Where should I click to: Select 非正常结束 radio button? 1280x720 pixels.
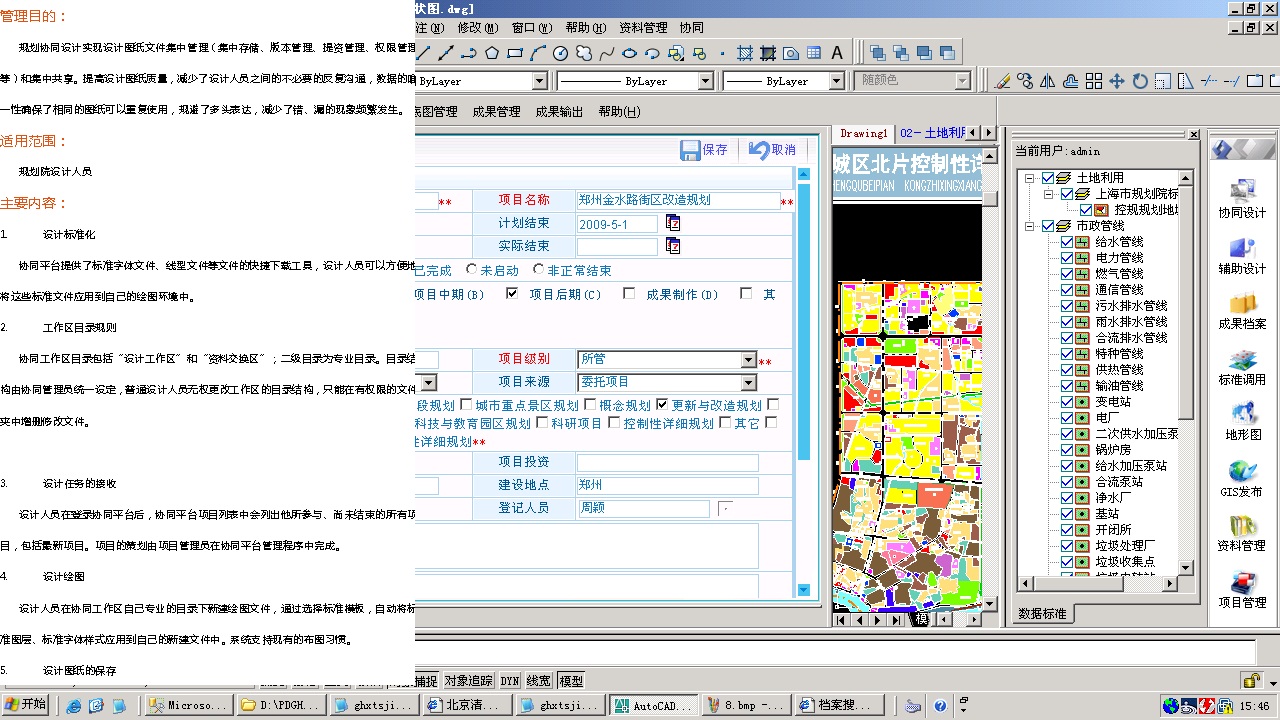[x=539, y=270]
